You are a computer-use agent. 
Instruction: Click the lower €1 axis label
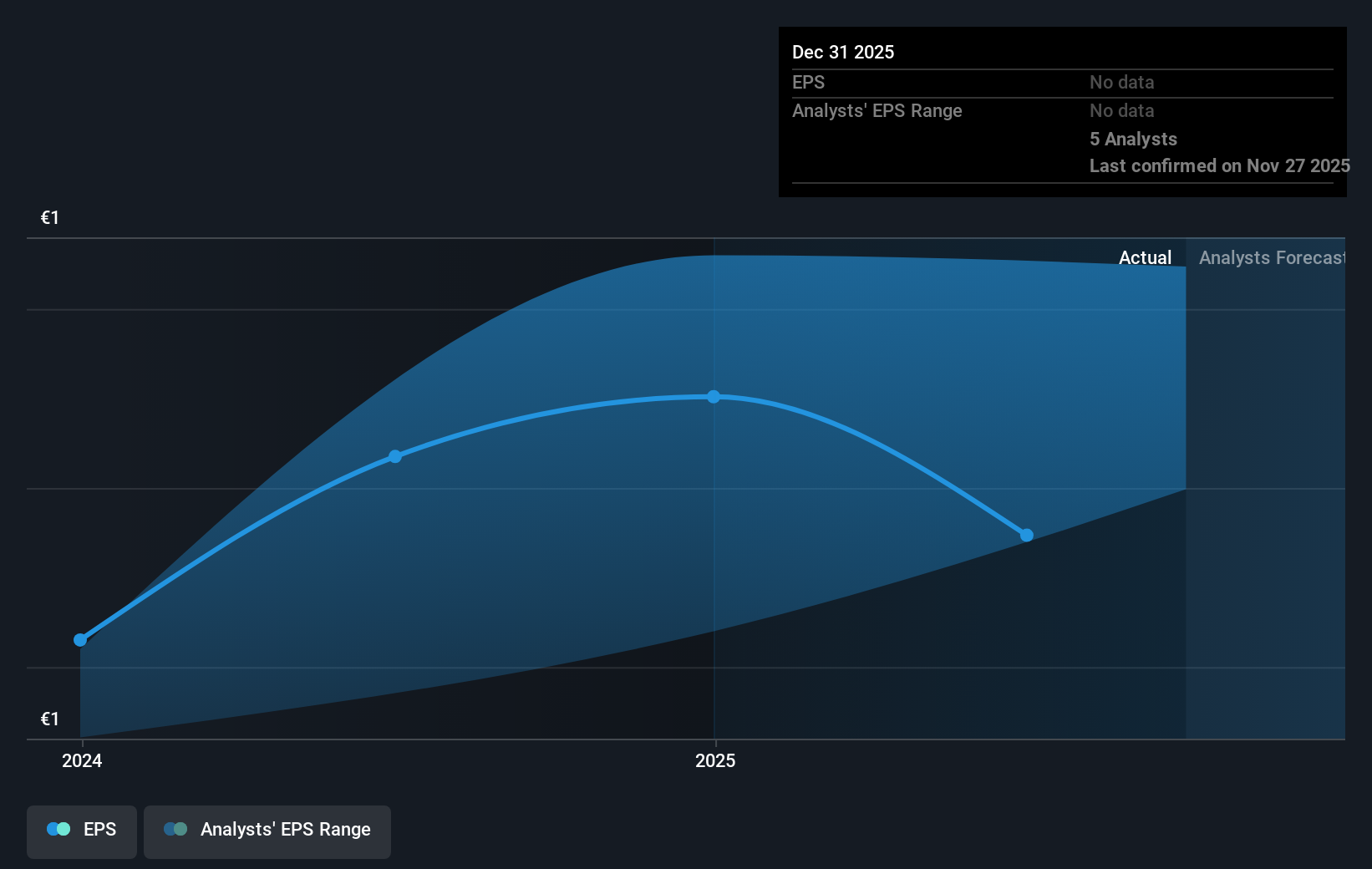point(49,717)
